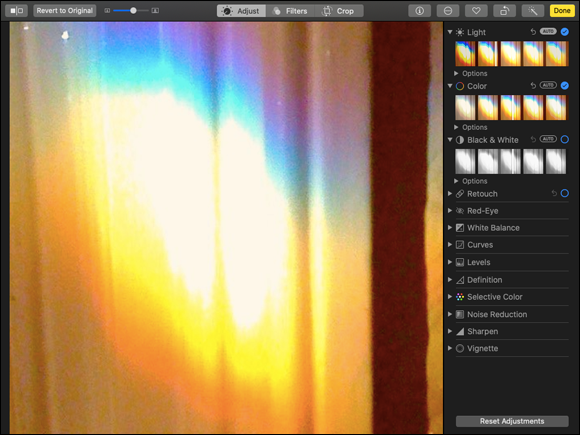
Task: Click the Curves icon
Action: point(460,245)
